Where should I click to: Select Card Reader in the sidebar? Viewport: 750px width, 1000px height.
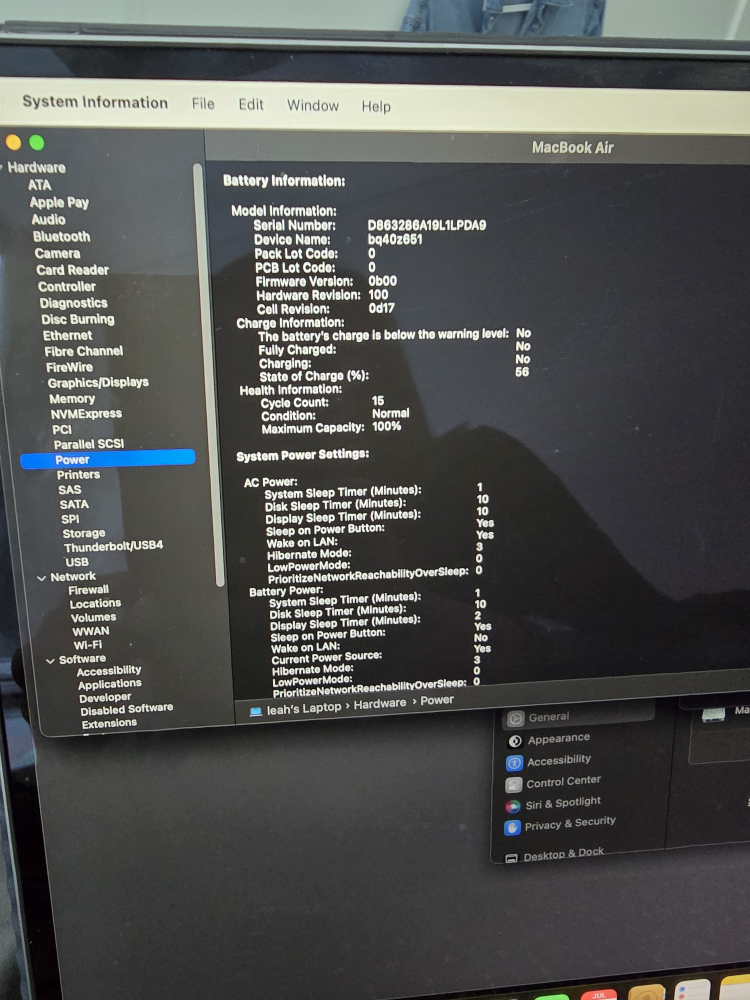[x=73, y=270]
